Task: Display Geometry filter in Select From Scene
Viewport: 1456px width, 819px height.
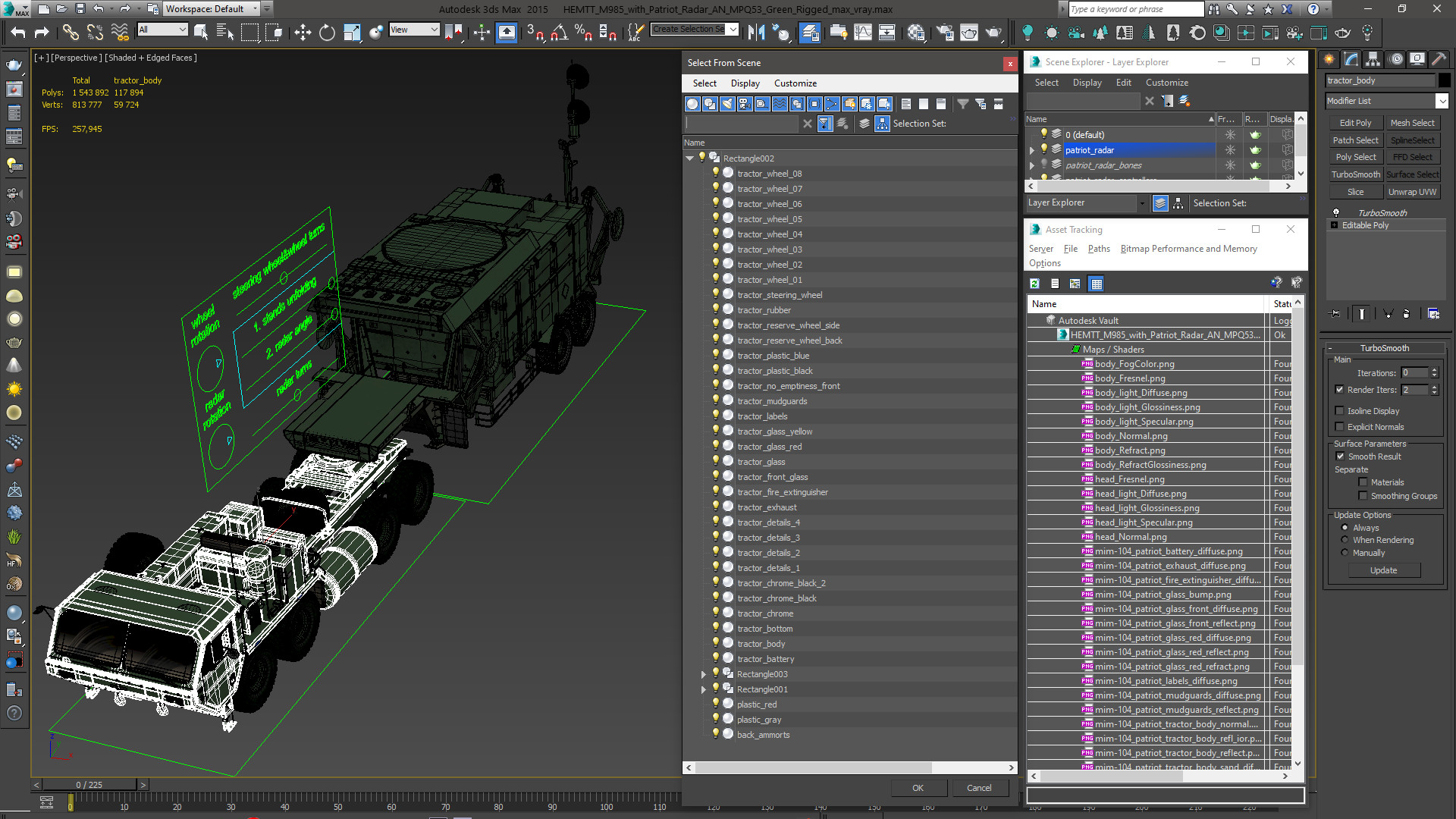Action: pyautogui.click(x=692, y=104)
